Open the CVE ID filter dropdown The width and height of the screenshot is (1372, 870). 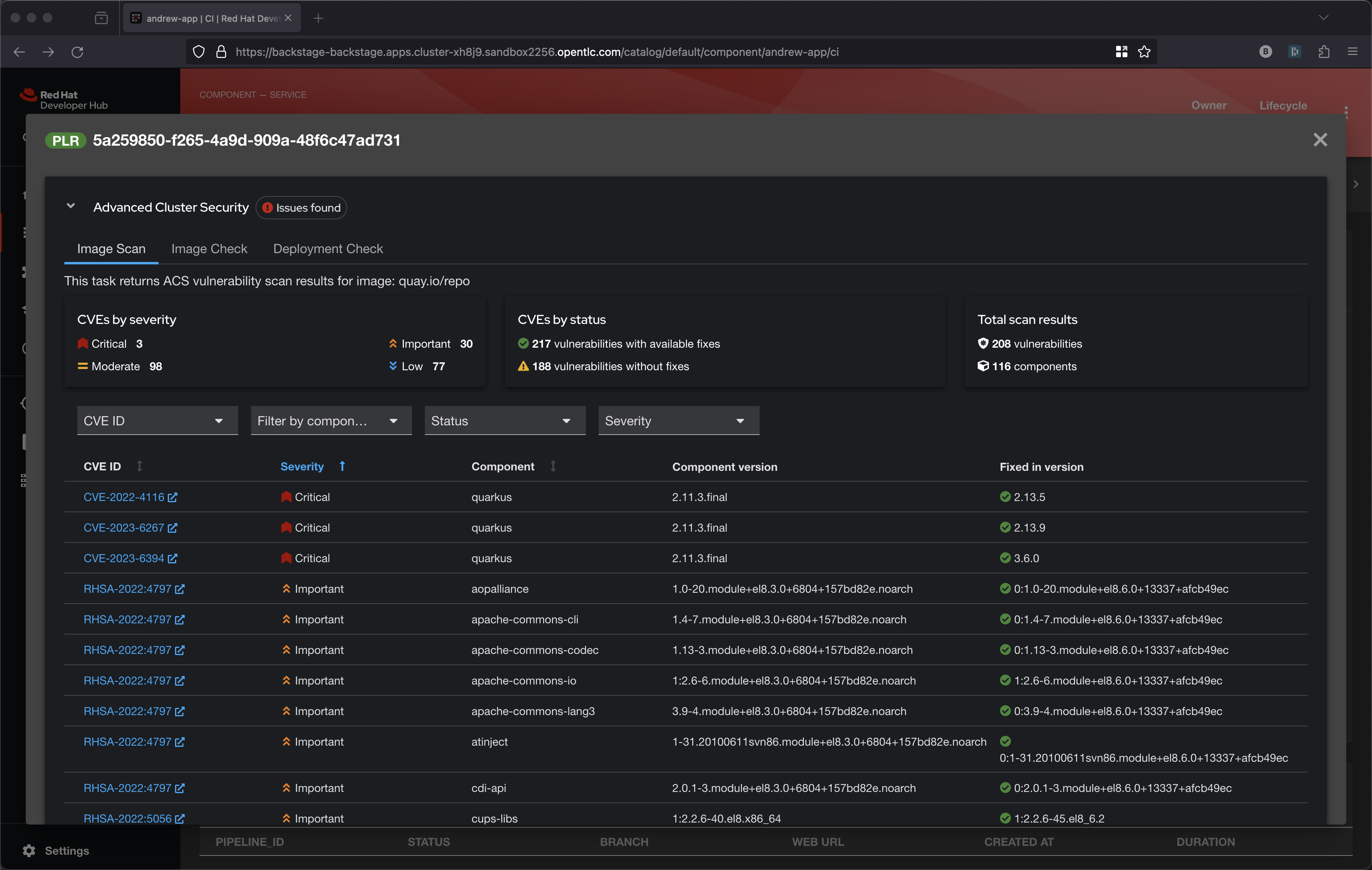[x=157, y=421]
